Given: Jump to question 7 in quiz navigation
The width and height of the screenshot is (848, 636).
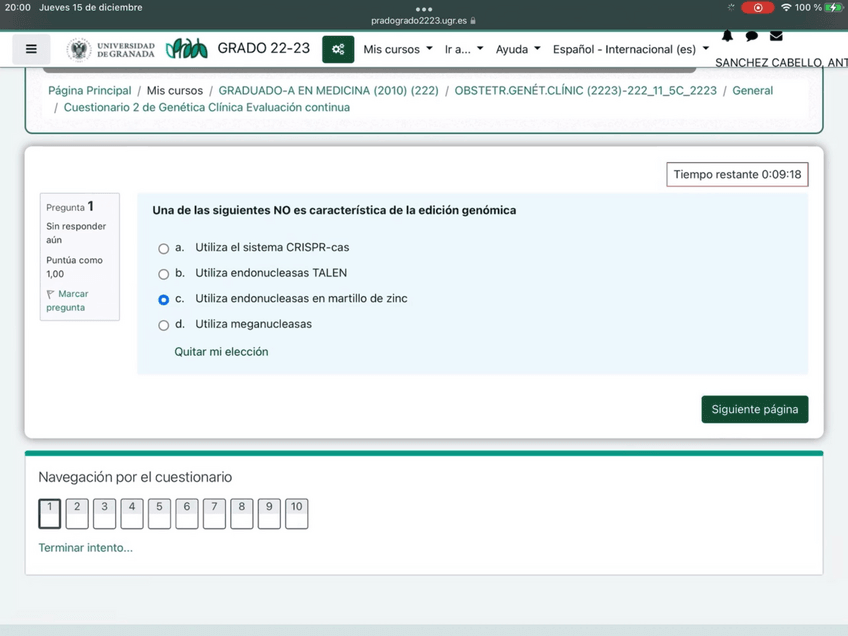Looking at the screenshot, I should point(214,513).
